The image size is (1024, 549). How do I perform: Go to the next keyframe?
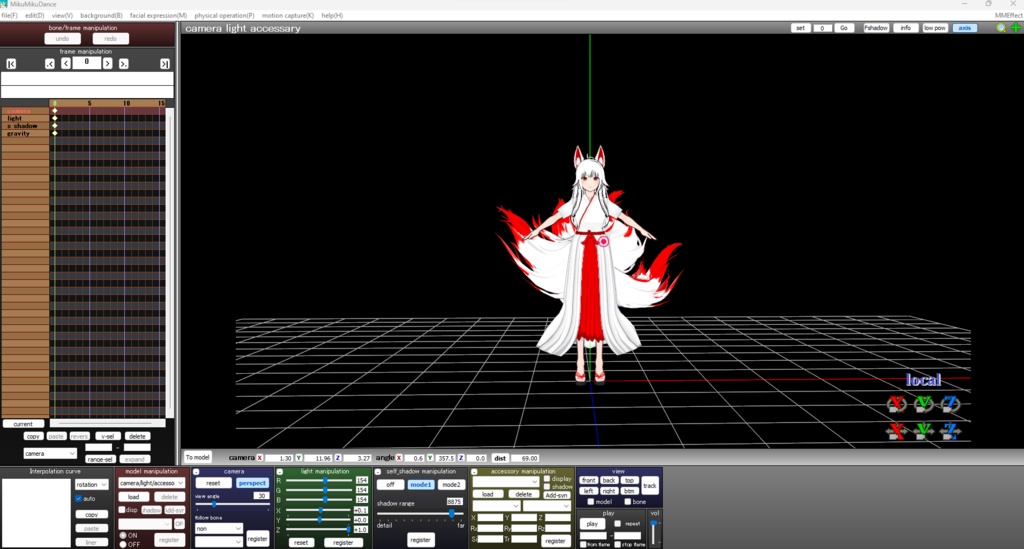123,63
